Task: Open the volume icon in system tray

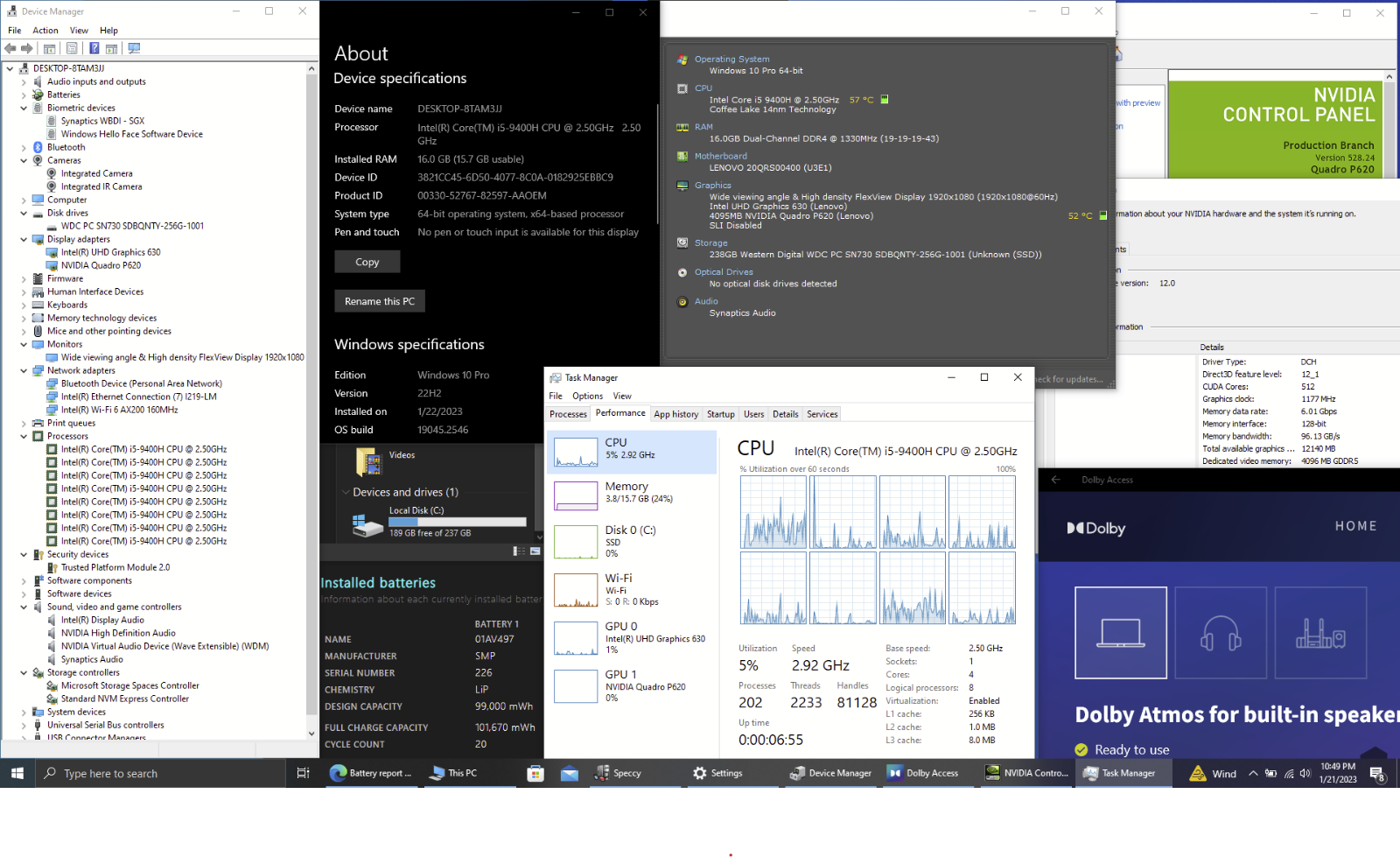Action: coord(1305,773)
